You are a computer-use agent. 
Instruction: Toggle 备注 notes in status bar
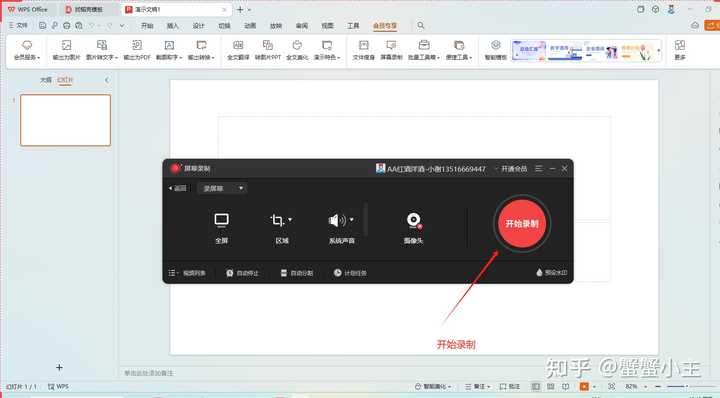pyautogui.click(x=478, y=387)
